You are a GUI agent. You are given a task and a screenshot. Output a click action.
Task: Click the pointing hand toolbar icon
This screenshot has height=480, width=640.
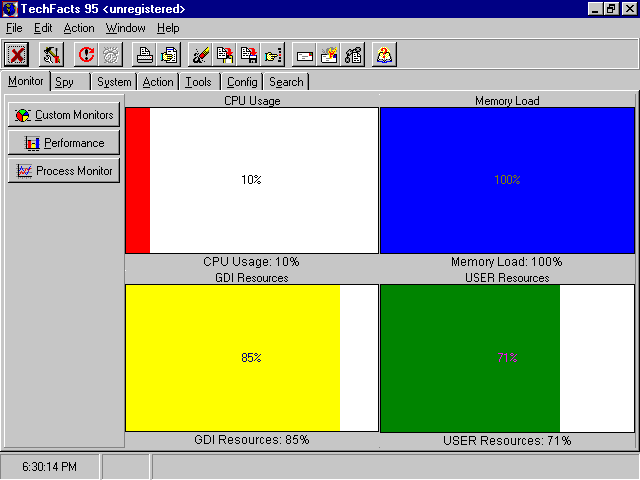click(x=274, y=54)
